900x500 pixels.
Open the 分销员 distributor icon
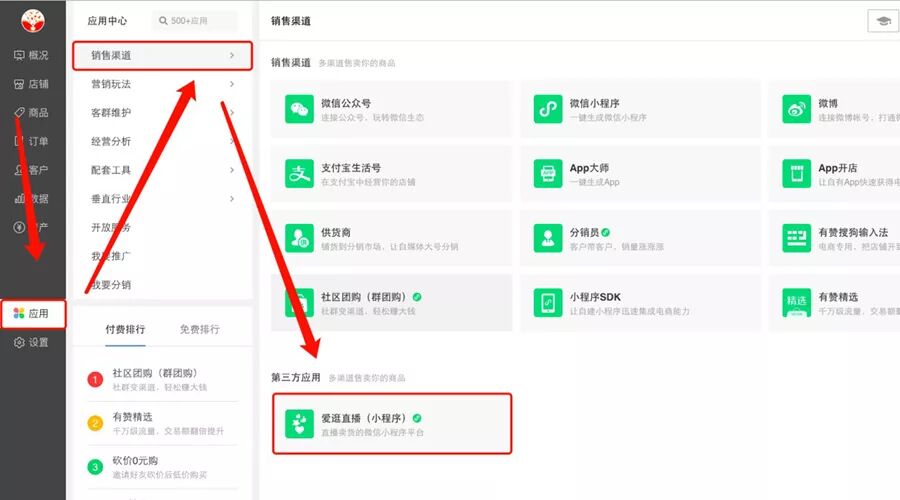pyautogui.click(x=548, y=238)
